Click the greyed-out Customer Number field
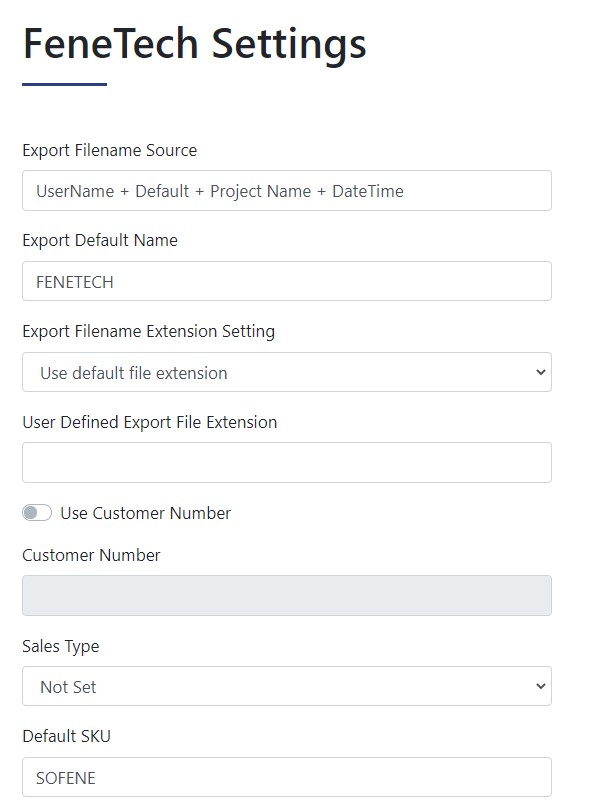613x810 pixels. coord(287,596)
